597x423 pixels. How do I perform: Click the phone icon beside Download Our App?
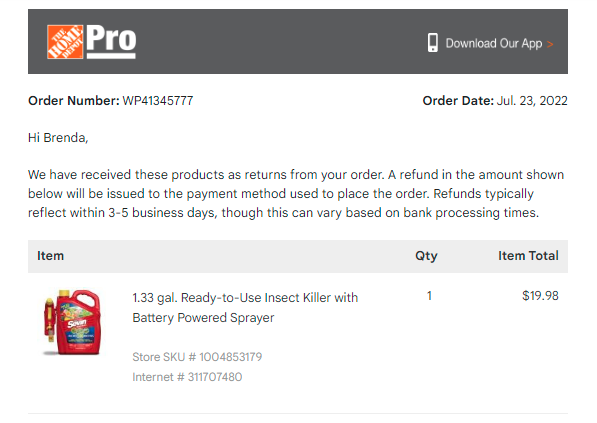(x=433, y=43)
